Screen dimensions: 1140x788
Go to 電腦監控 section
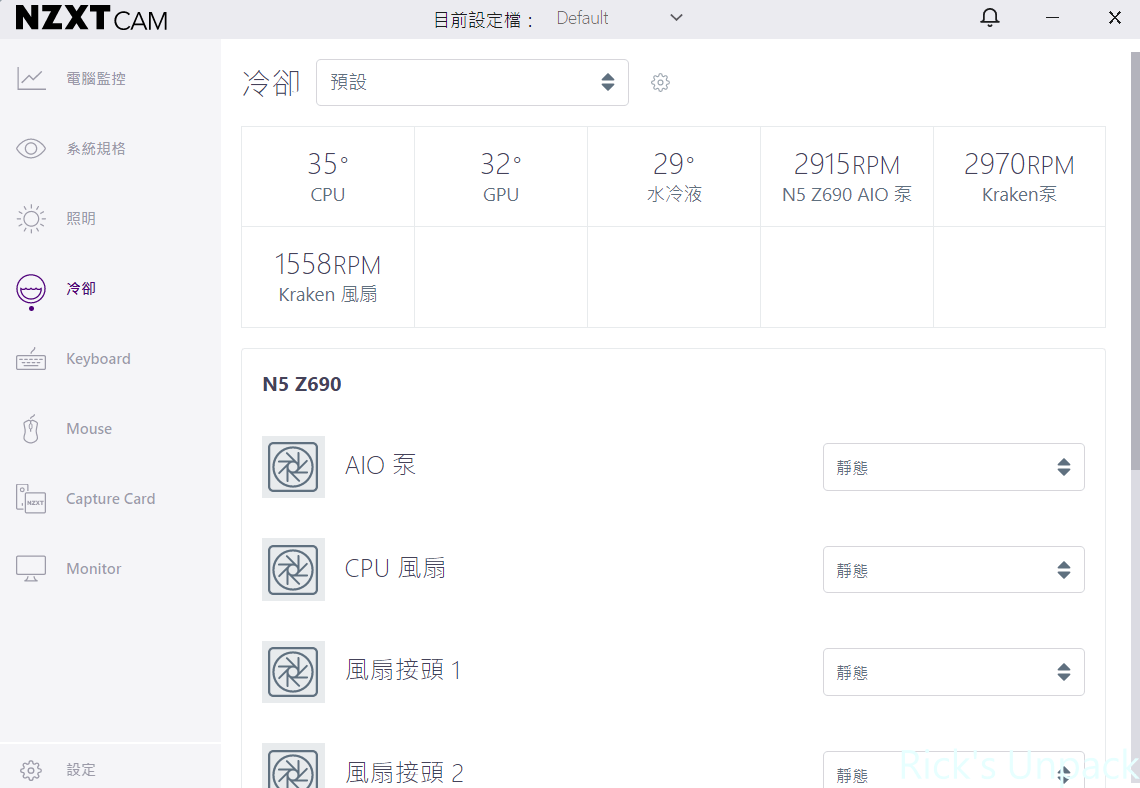[95, 79]
